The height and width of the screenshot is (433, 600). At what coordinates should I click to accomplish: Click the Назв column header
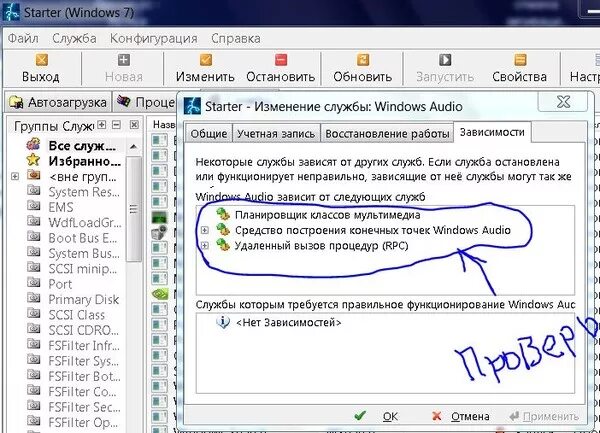(163, 124)
